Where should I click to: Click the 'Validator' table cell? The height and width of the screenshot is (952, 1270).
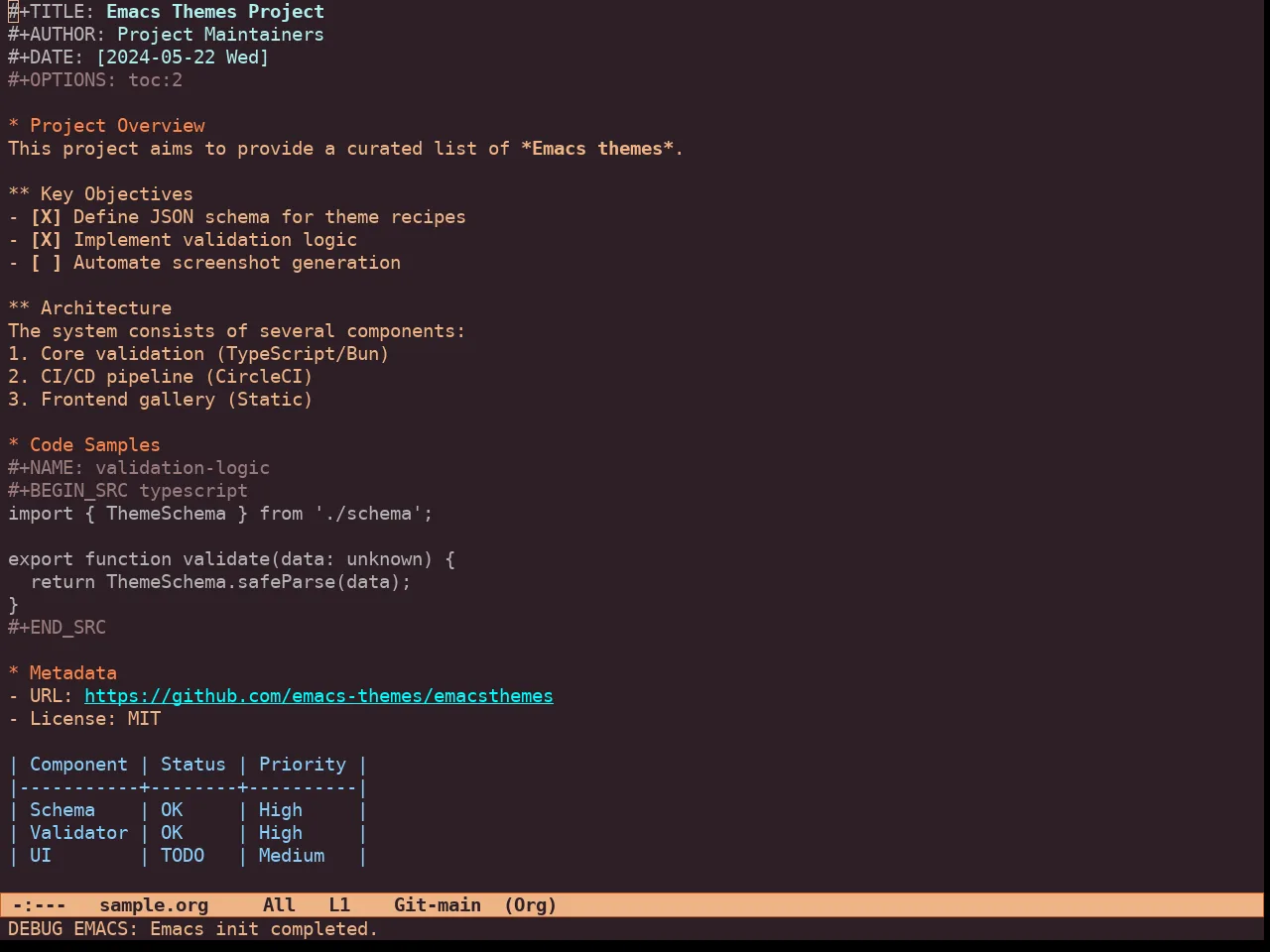pos(78,833)
